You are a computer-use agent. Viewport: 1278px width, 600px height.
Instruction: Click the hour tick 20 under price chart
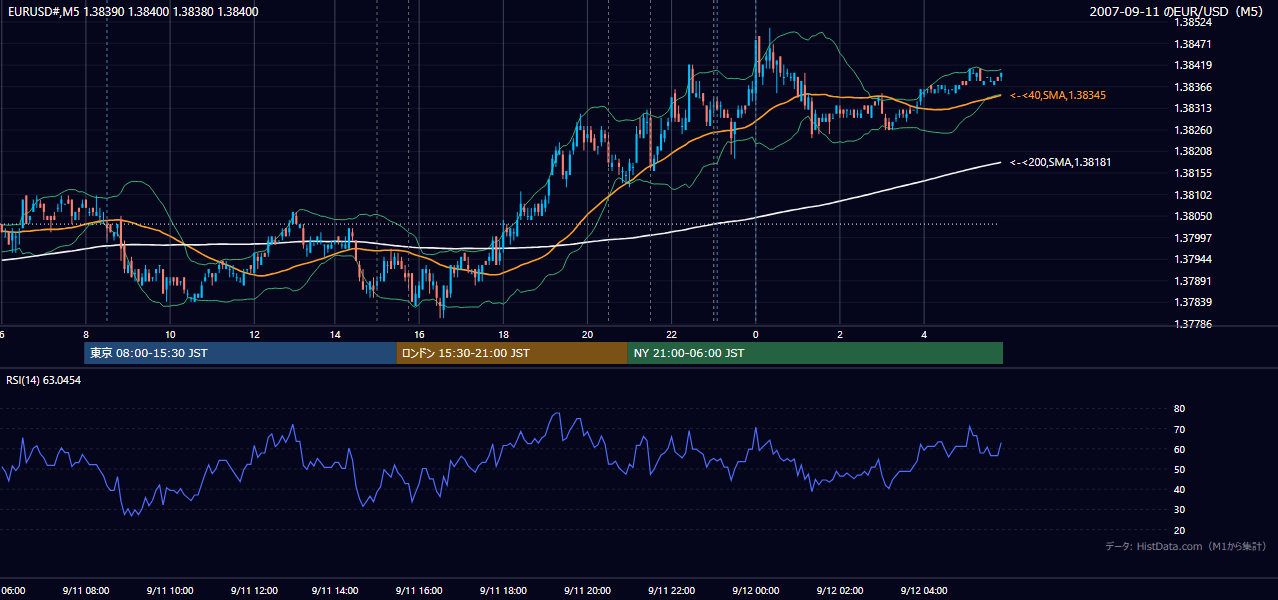pos(588,334)
